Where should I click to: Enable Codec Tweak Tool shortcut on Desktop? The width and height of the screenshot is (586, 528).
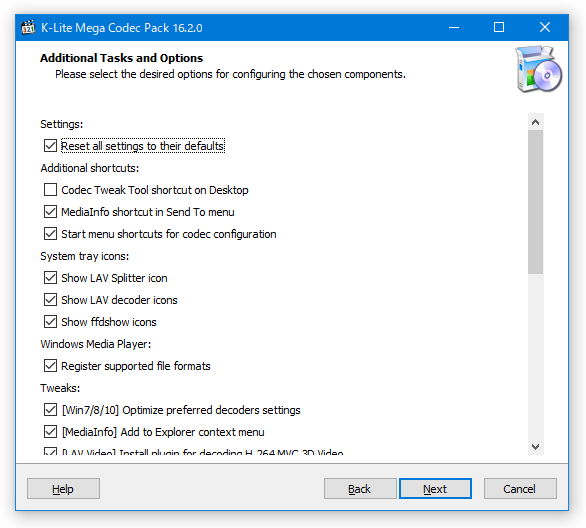(x=50, y=190)
